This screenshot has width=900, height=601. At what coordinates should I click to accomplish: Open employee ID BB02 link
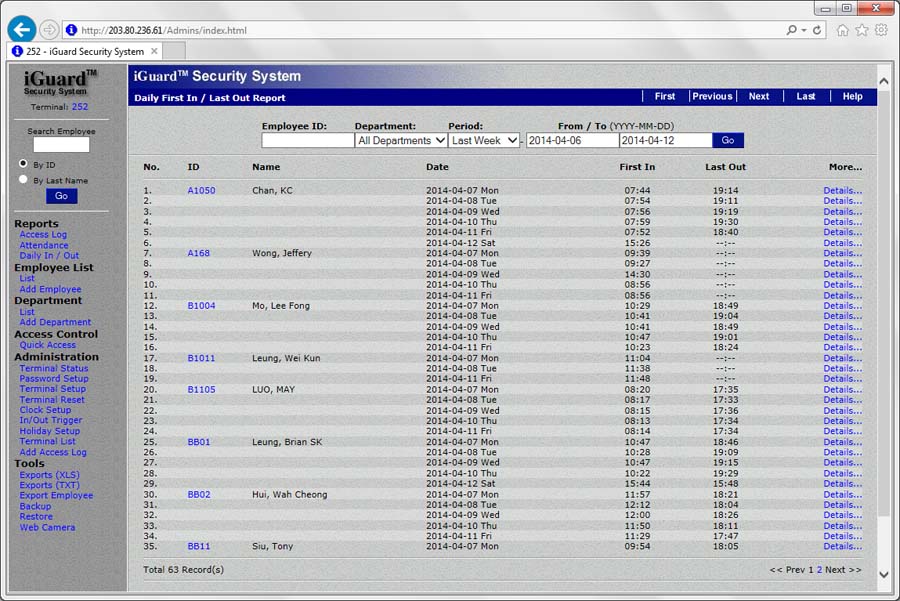point(199,494)
